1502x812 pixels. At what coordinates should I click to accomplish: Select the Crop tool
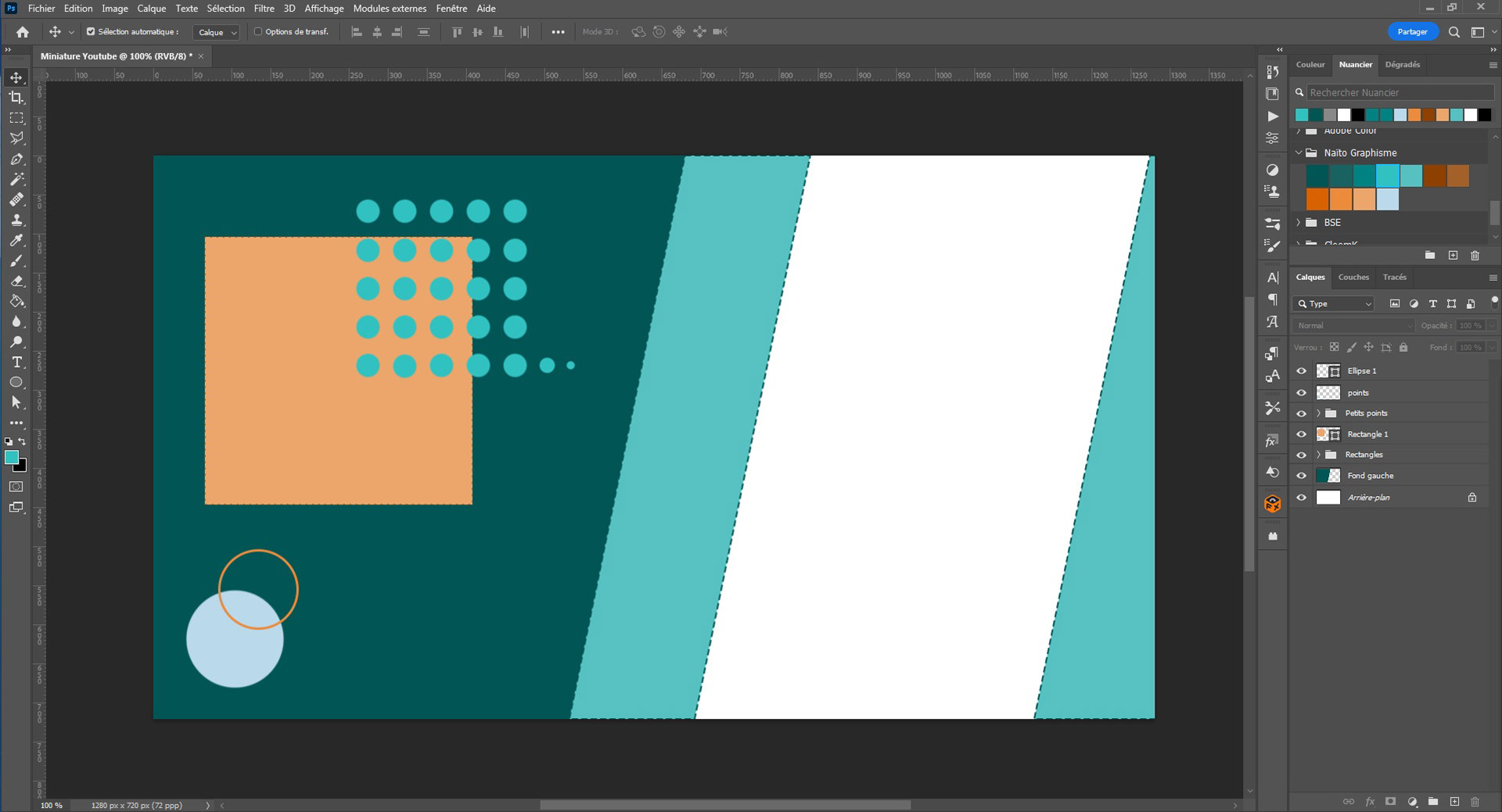click(16, 98)
